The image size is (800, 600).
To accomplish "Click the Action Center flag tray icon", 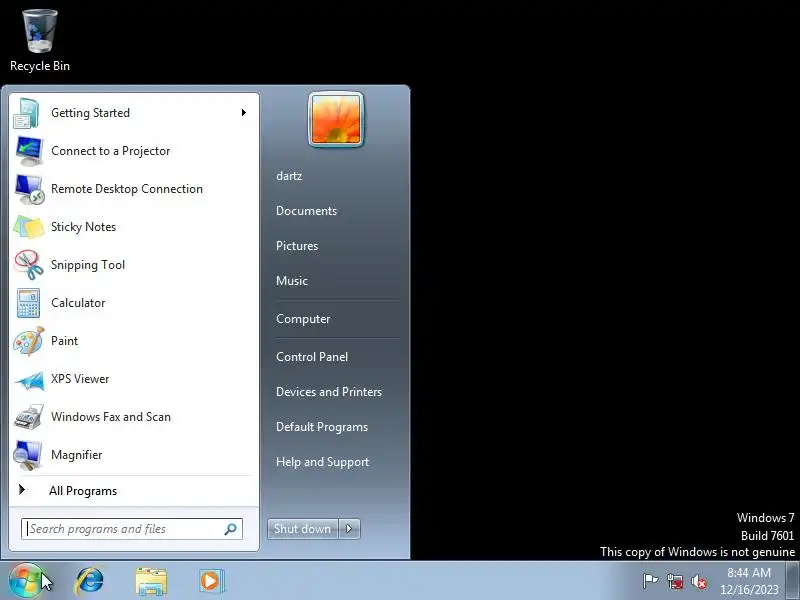I will coord(651,581).
